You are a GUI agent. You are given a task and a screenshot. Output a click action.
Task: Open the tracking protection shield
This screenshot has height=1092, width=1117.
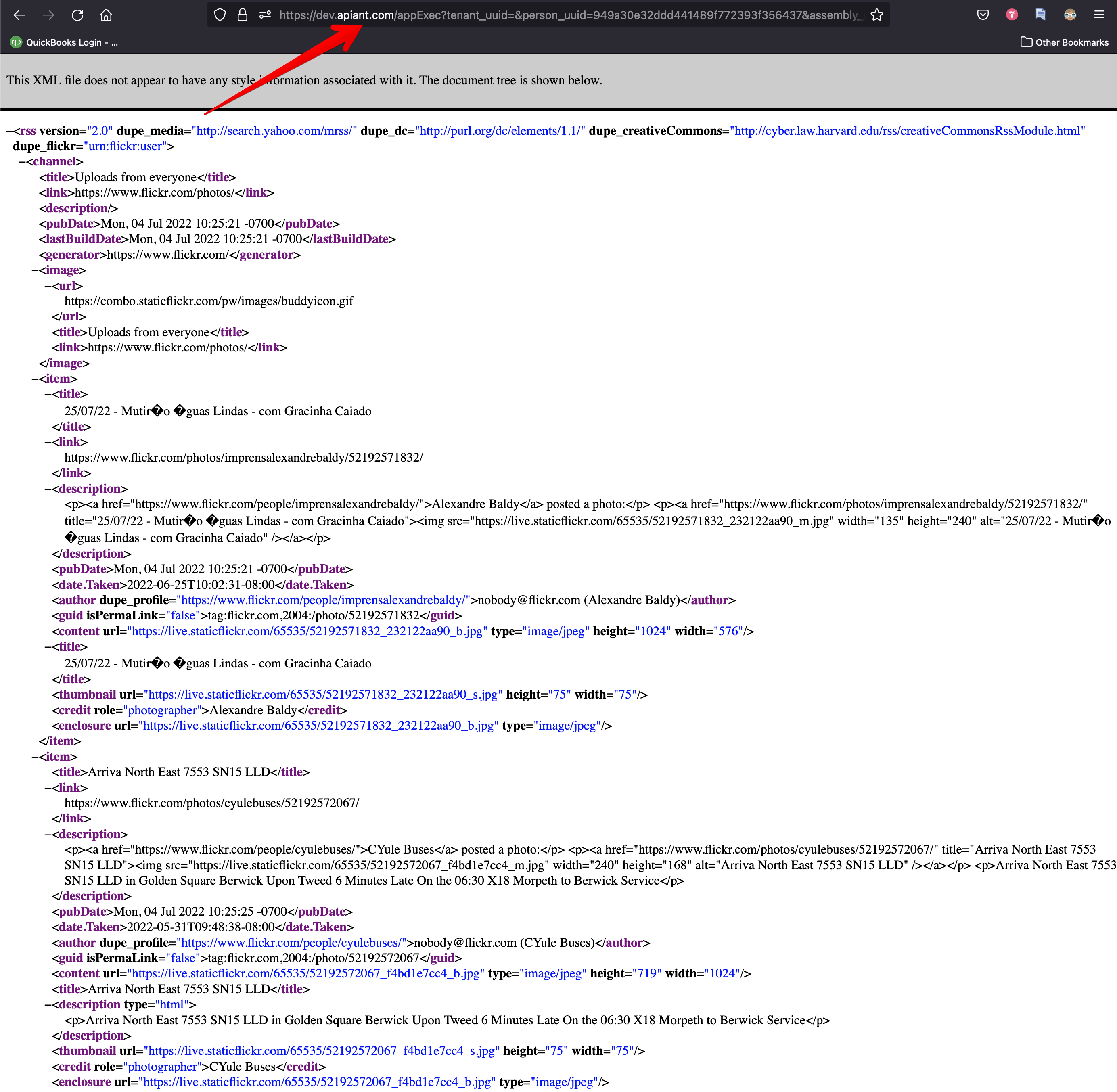coord(220,15)
